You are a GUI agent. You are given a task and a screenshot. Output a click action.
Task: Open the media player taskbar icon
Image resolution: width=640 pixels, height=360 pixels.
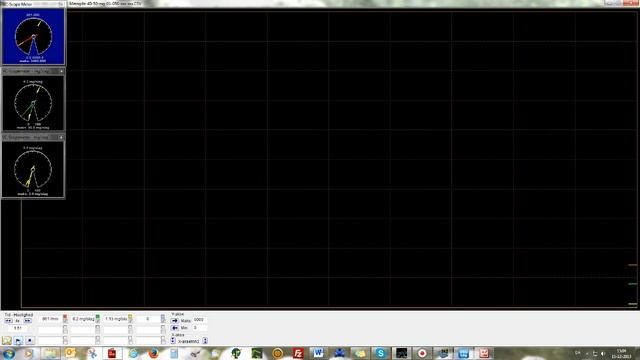pos(29,353)
